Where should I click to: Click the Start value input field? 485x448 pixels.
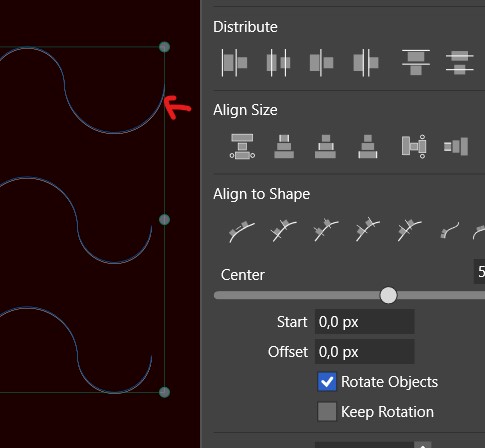pyautogui.click(x=365, y=322)
